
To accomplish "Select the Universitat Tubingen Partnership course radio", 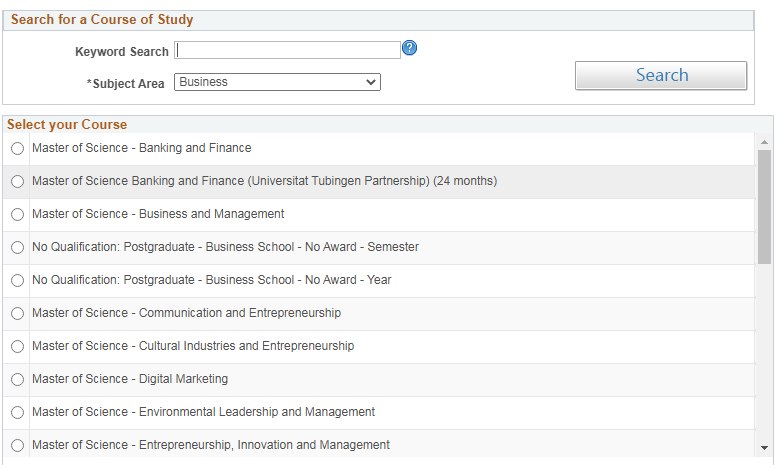I will pos(17,182).
